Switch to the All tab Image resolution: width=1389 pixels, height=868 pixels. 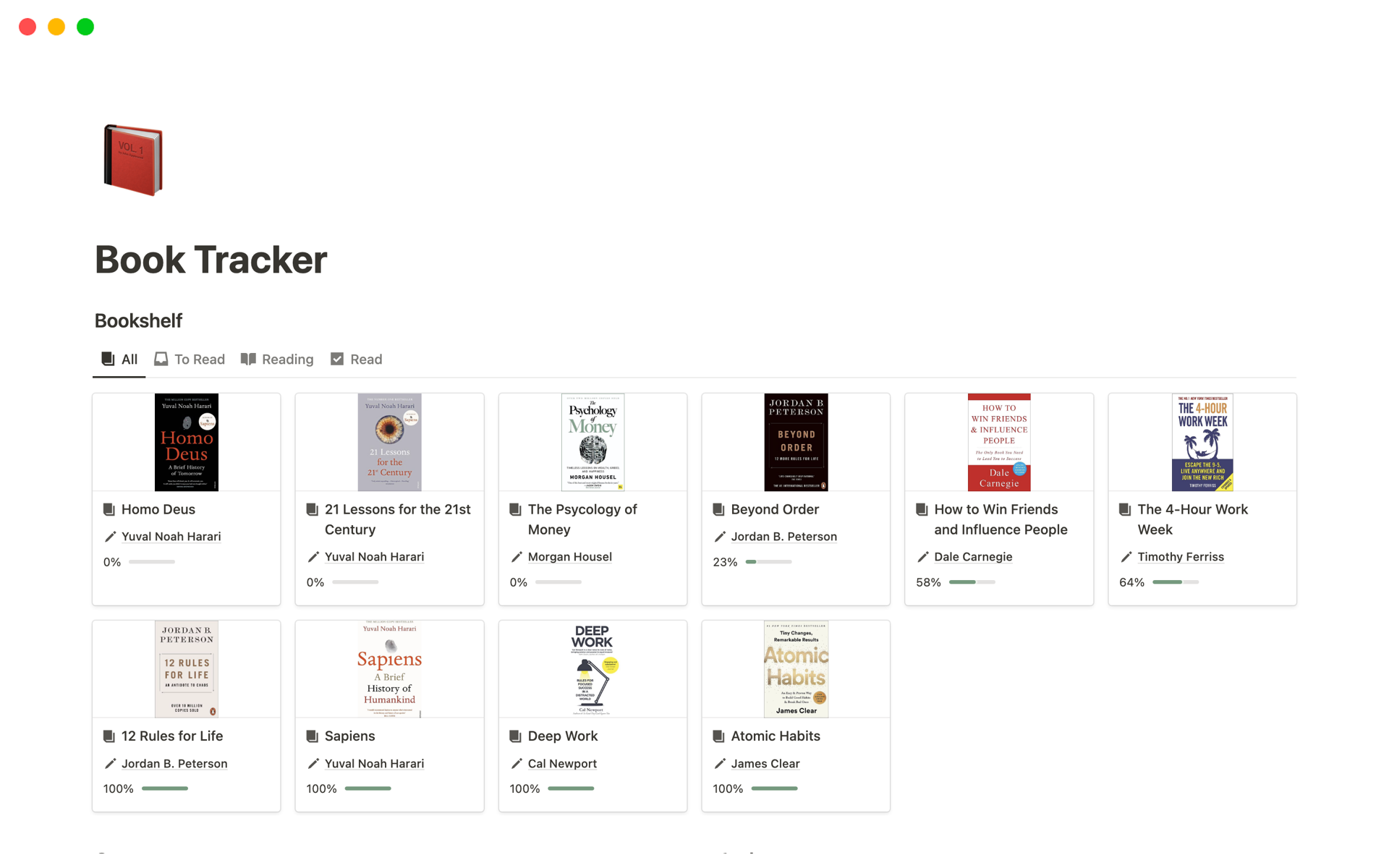tap(119, 359)
